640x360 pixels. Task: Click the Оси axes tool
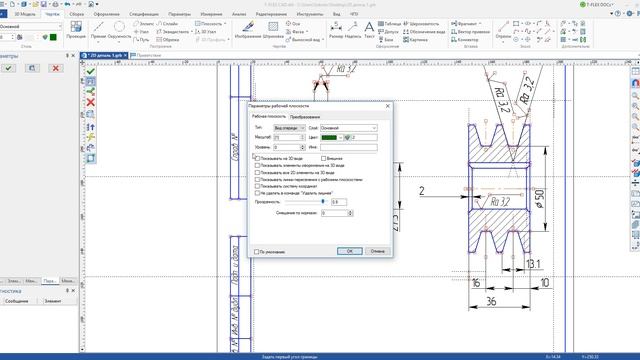click(x=293, y=24)
